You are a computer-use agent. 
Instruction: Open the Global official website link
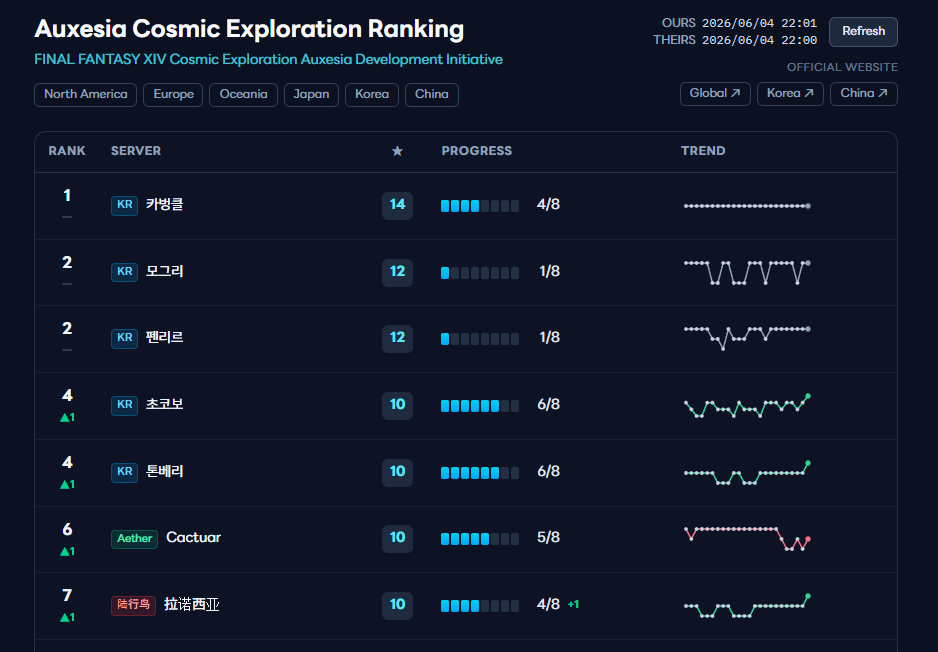point(715,94)
